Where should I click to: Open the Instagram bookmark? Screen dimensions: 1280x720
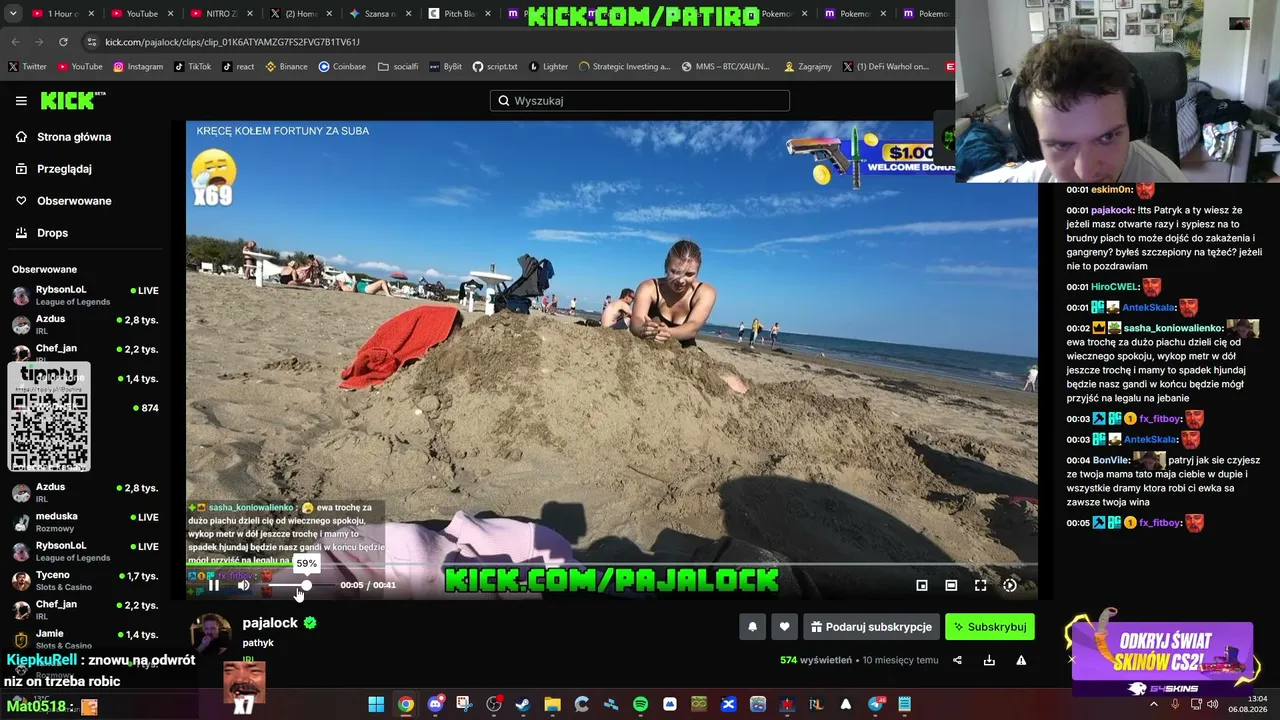[138, 67]
